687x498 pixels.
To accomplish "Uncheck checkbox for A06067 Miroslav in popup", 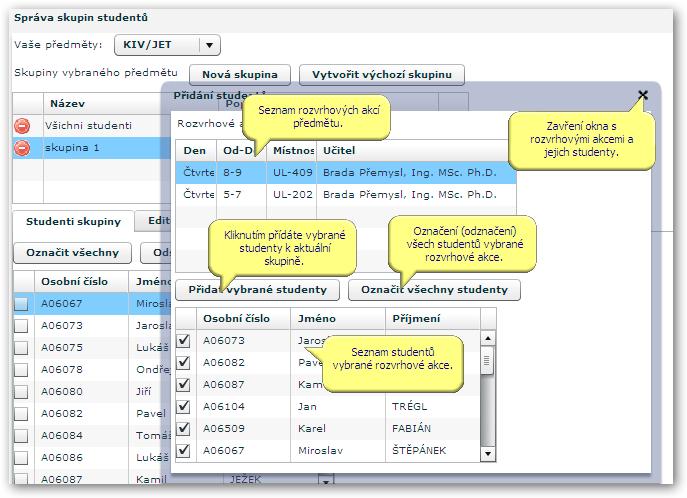I will click(183, 450).
